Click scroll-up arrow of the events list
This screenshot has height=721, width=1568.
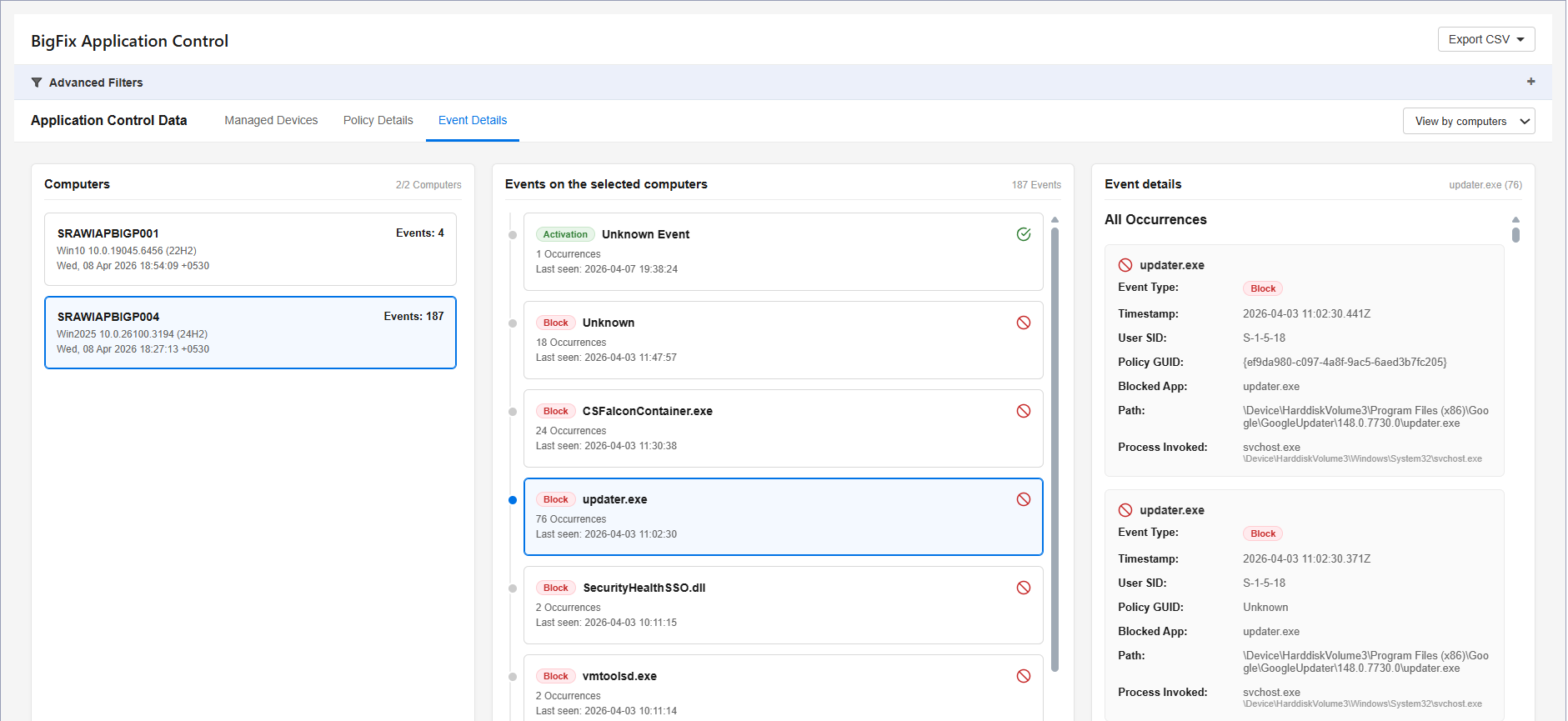tap(1055, 220)
